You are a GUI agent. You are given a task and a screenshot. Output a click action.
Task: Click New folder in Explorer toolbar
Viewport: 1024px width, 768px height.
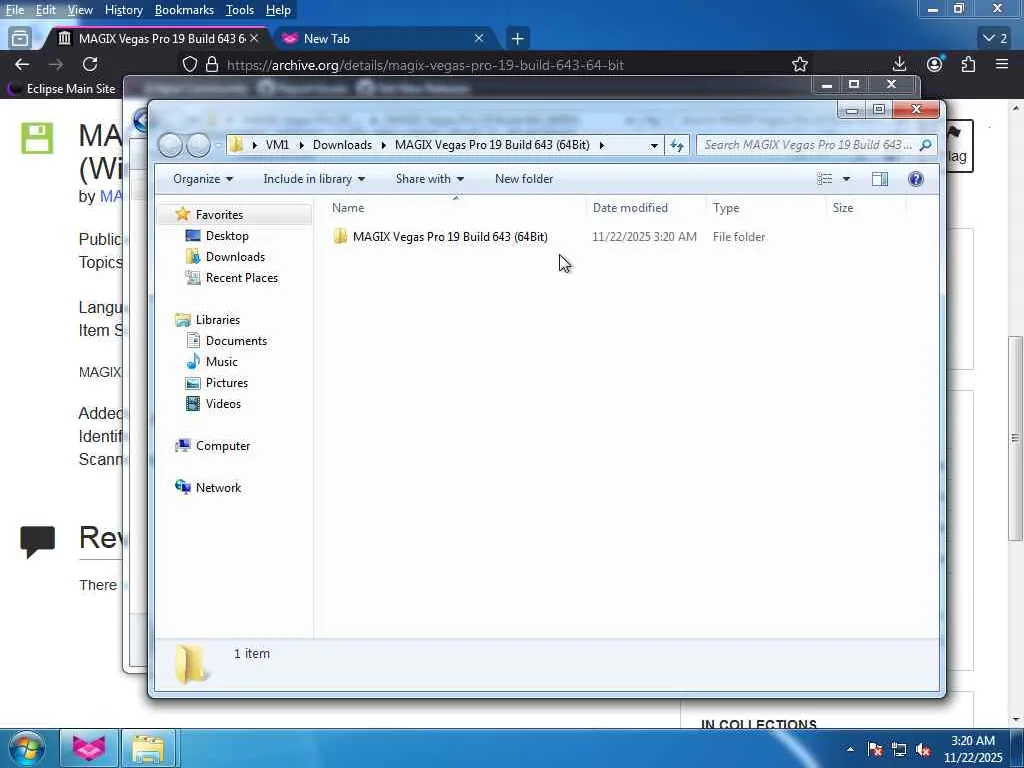(524, 179)
